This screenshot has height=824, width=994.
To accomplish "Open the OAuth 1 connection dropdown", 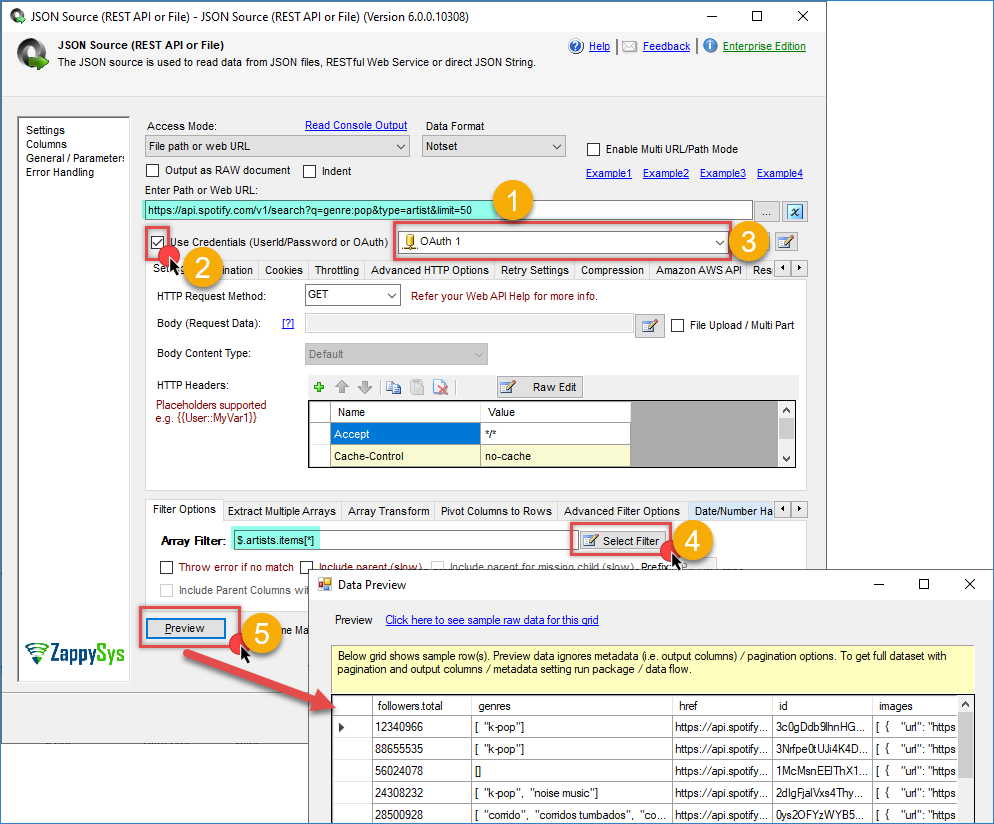I will (x=562, y=241).
